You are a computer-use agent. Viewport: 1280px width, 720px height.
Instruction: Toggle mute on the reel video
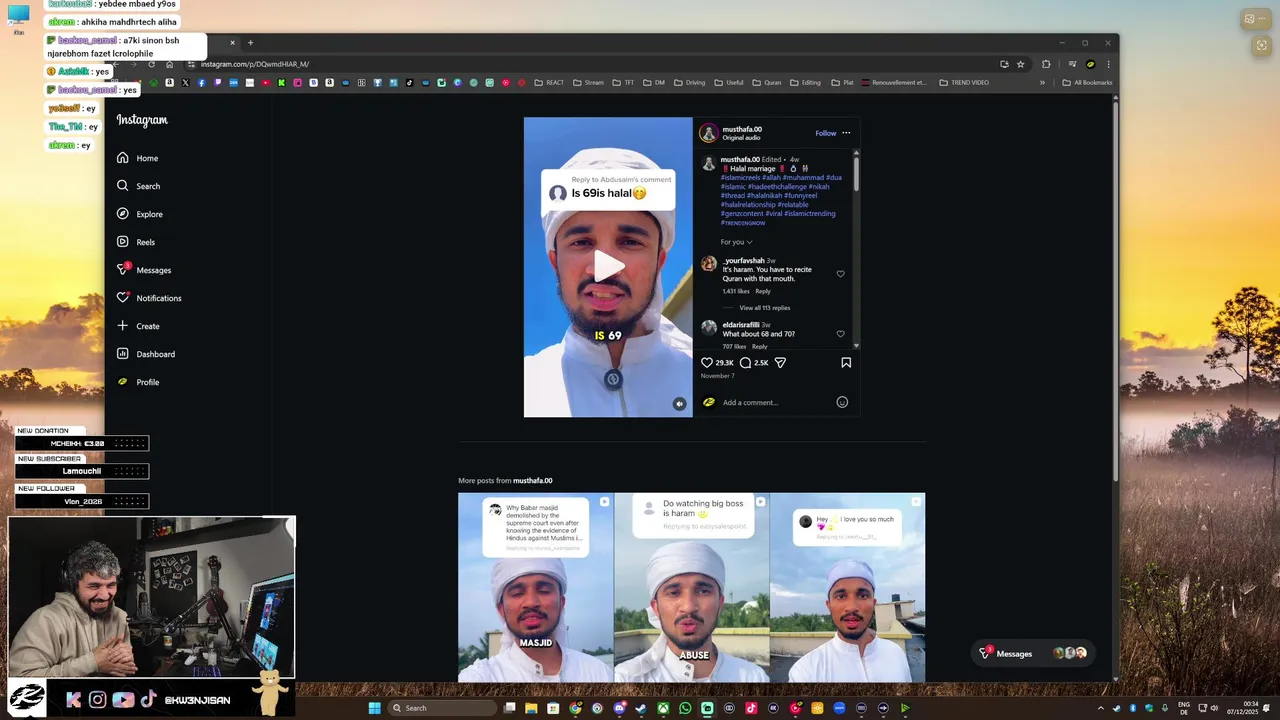[679, 404]
